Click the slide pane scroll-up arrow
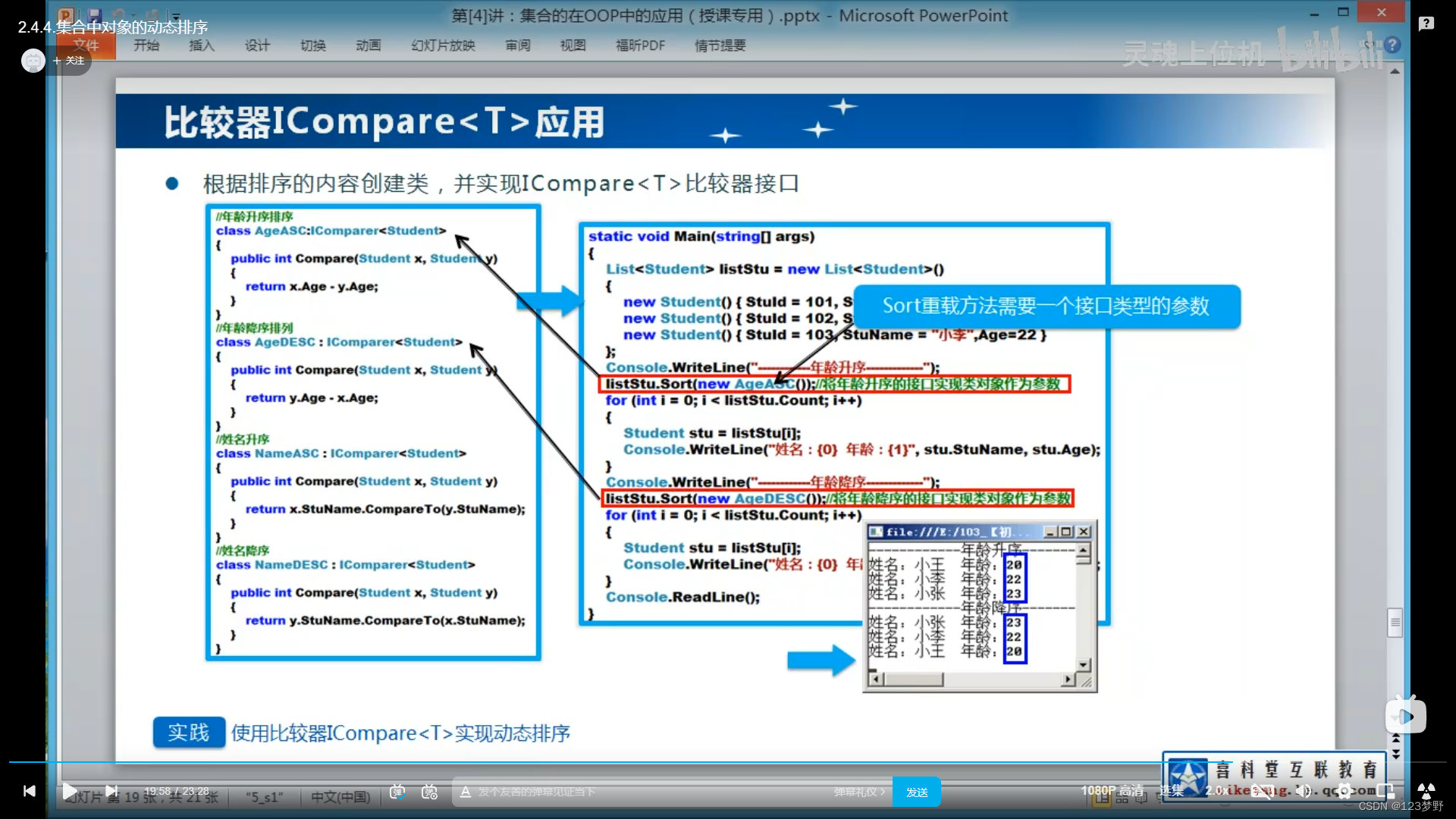Image resolution: width=1456 pixels, height=819 pixels. point(1395,71)
